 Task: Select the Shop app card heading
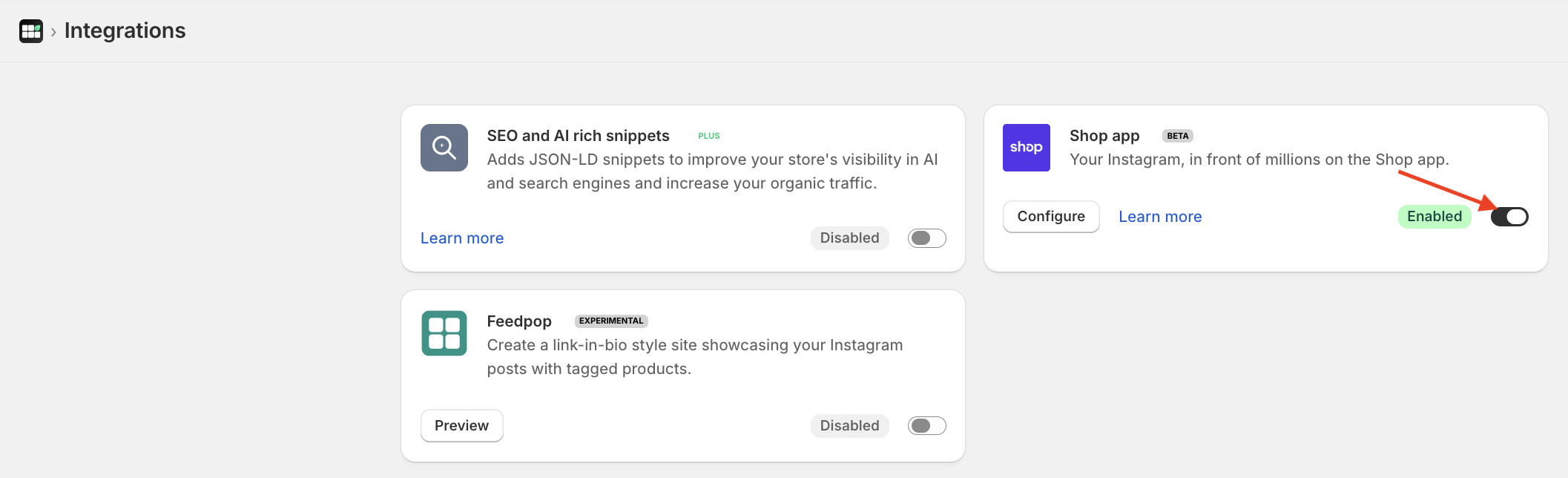(x=1104, y=135)
